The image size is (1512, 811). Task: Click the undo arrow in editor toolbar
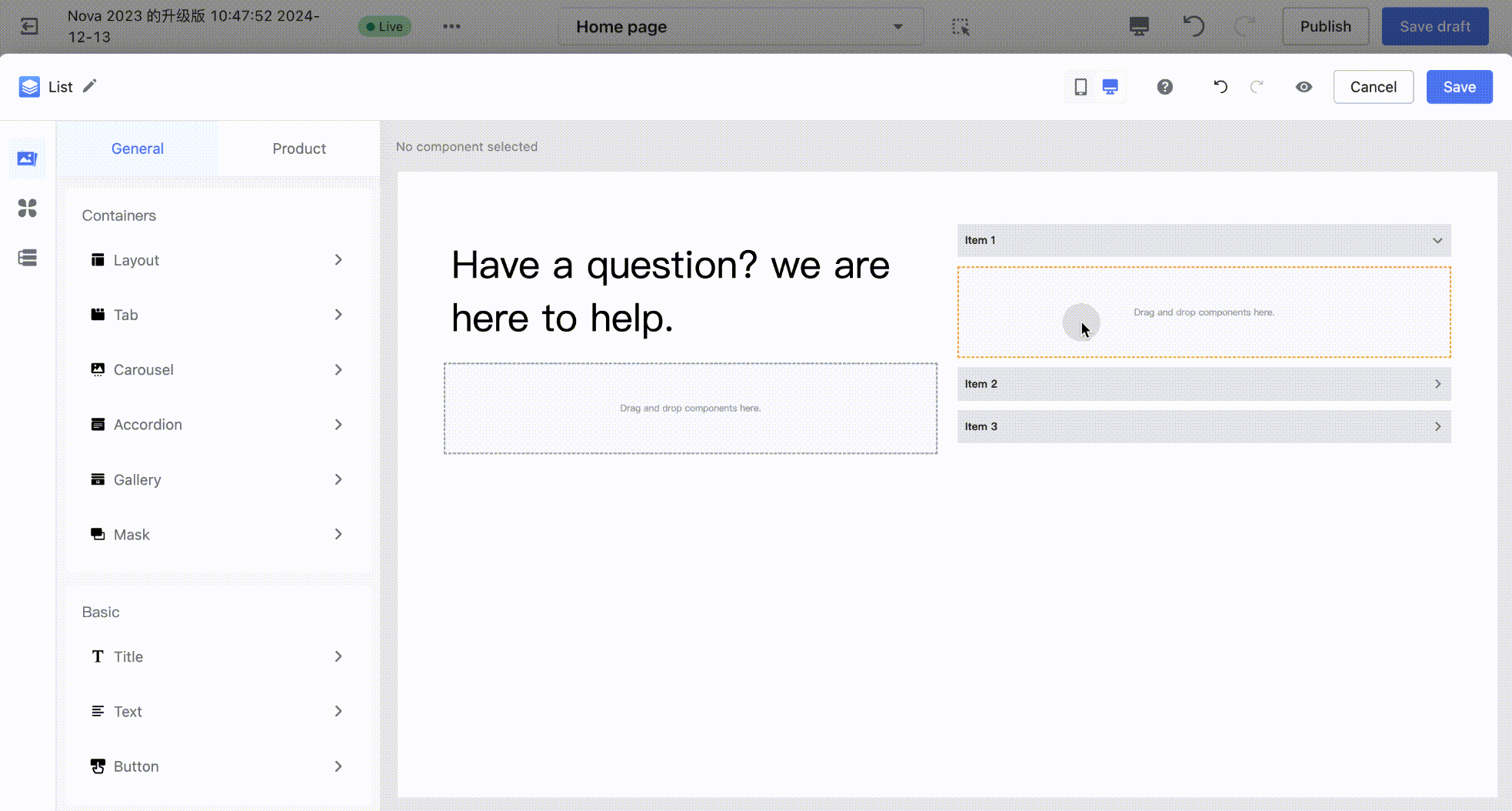1220,87
